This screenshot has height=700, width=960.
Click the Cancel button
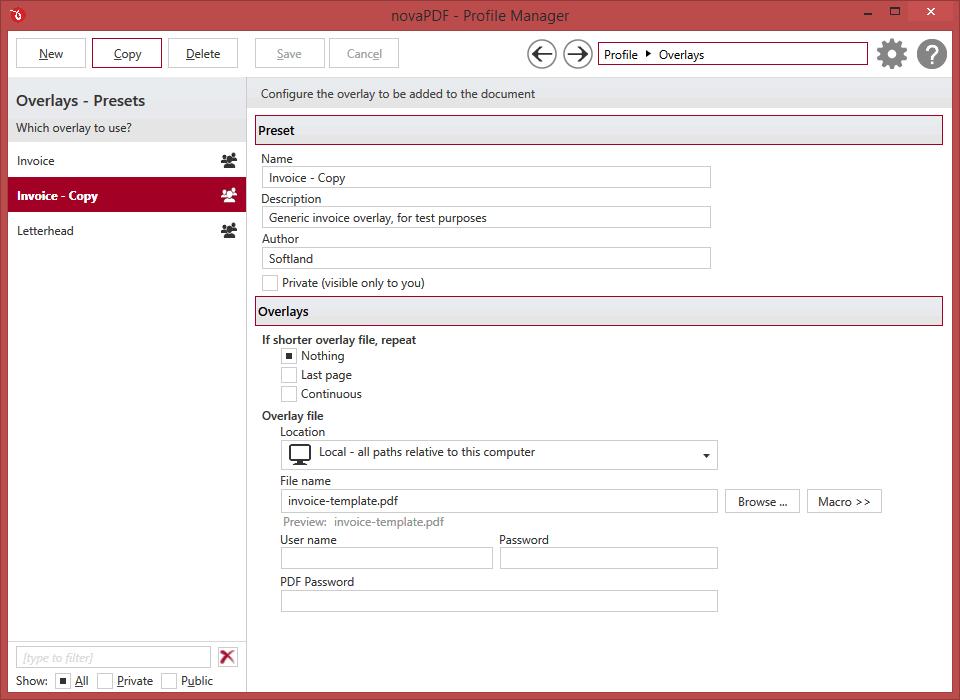click(x=364, y=53)
